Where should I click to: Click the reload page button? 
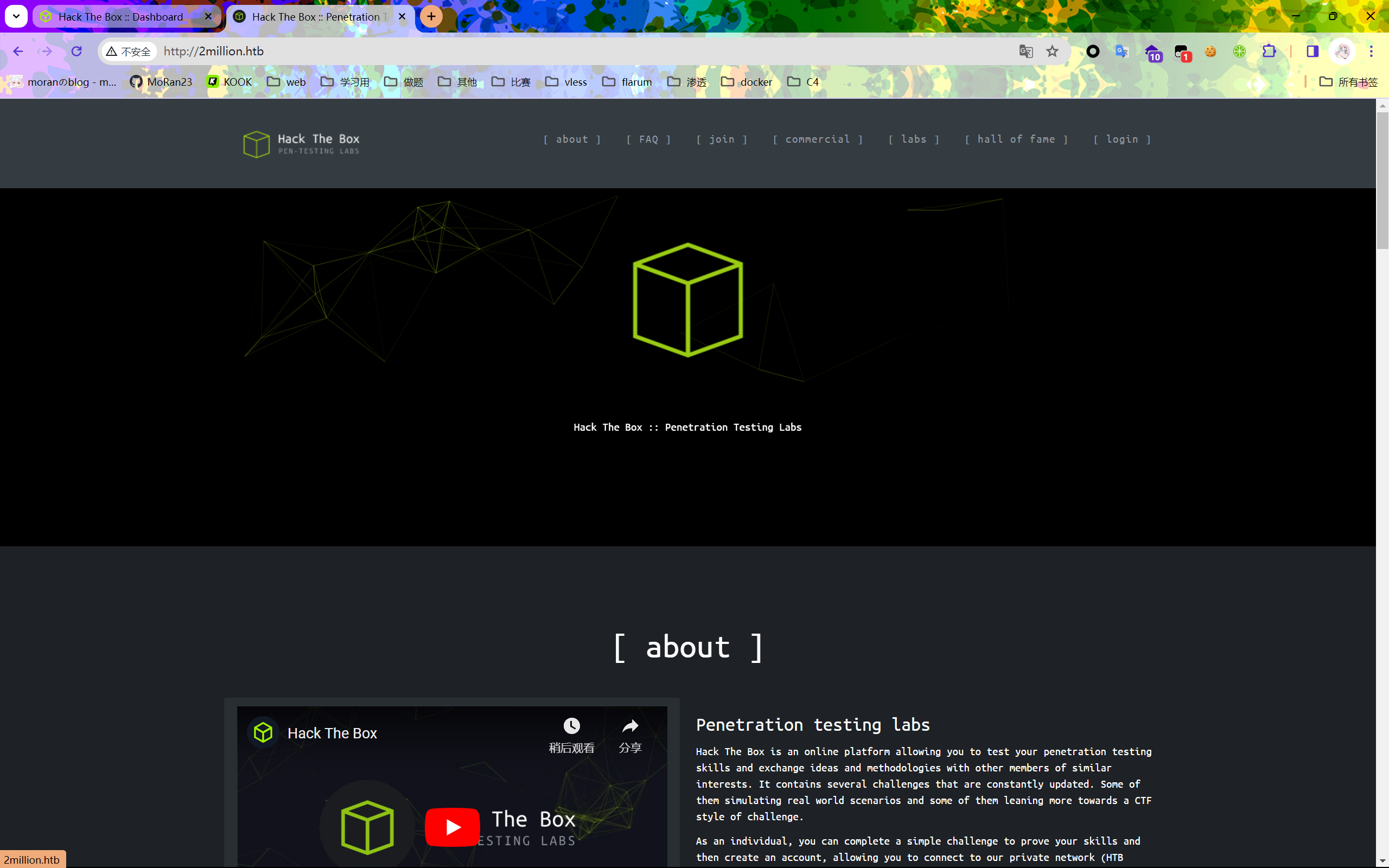[77, 52]
